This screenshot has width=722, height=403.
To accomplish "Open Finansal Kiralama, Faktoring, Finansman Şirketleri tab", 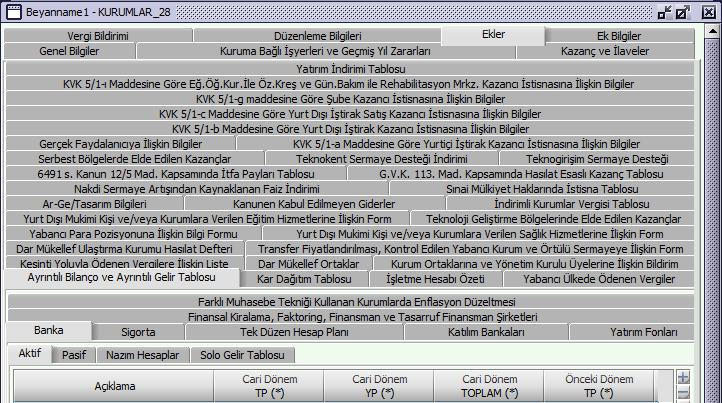I will coord(351,317).
